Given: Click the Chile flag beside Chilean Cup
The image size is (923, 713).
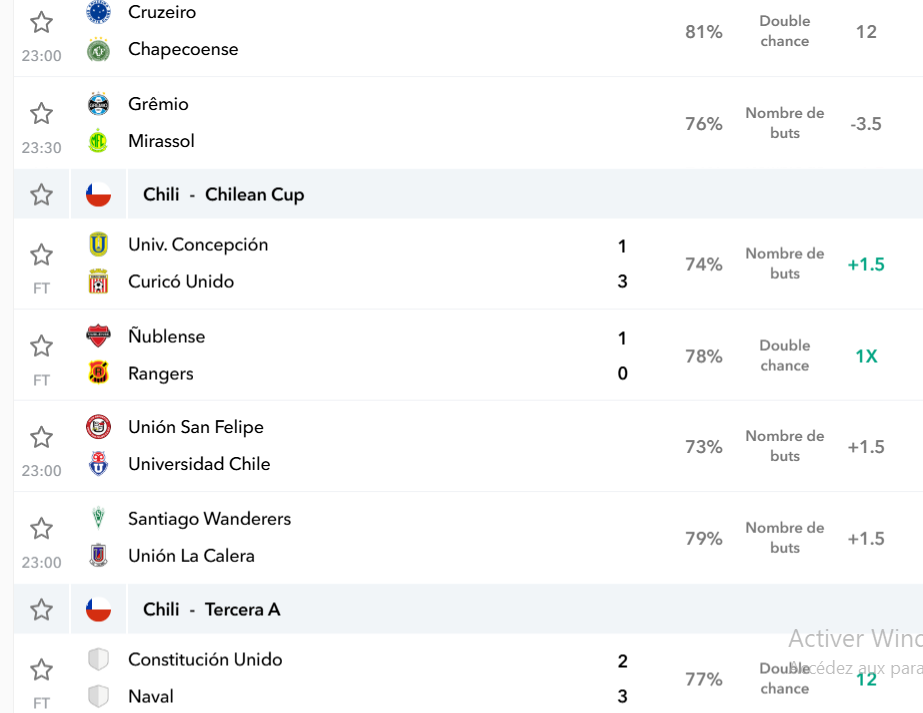Looking at the screenshot, I should [98, 194].
